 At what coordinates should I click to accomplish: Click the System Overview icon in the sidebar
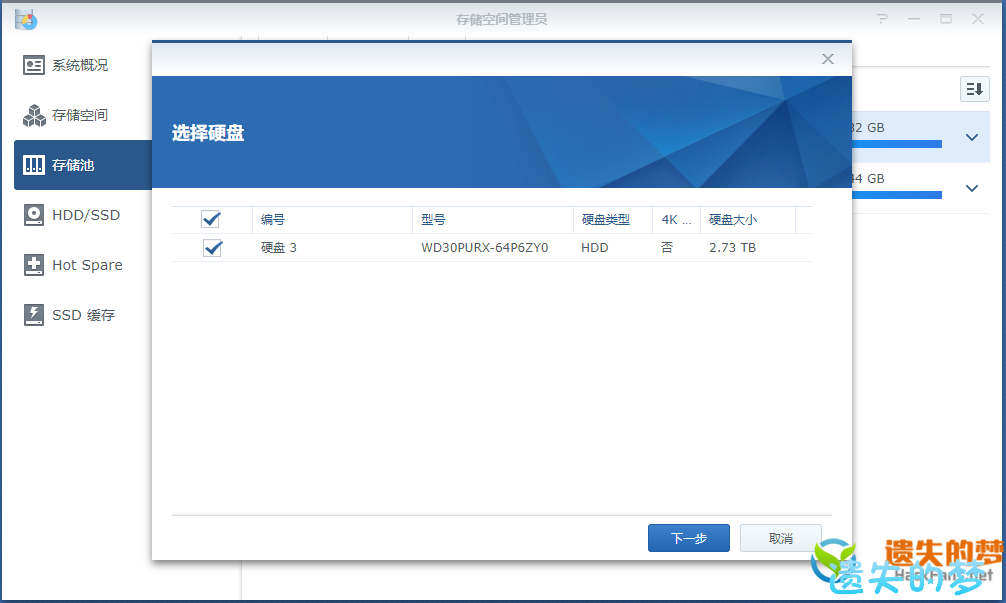coord(34,65)
